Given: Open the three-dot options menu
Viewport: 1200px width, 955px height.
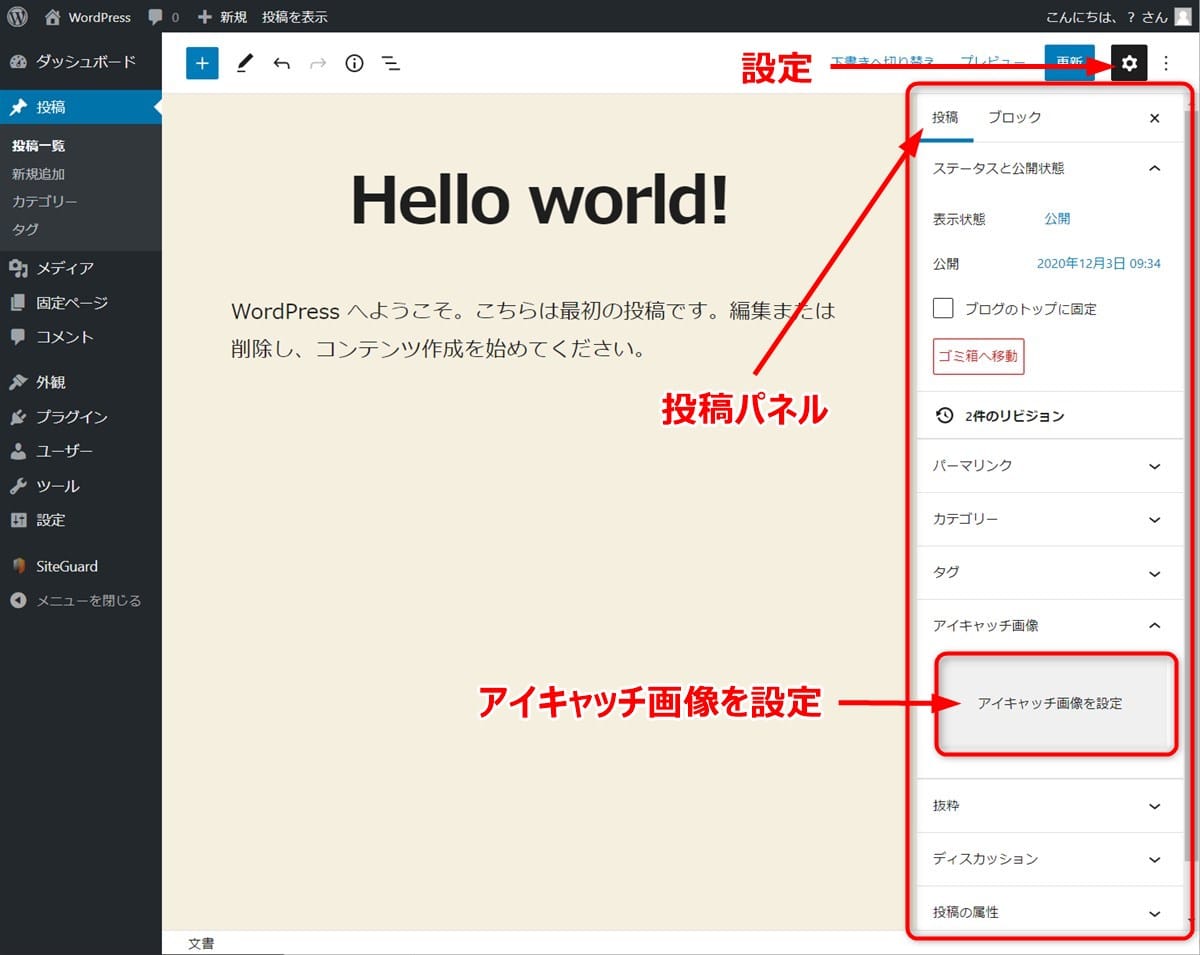Looking at the screenshot, I should [x=1166, y=63].
